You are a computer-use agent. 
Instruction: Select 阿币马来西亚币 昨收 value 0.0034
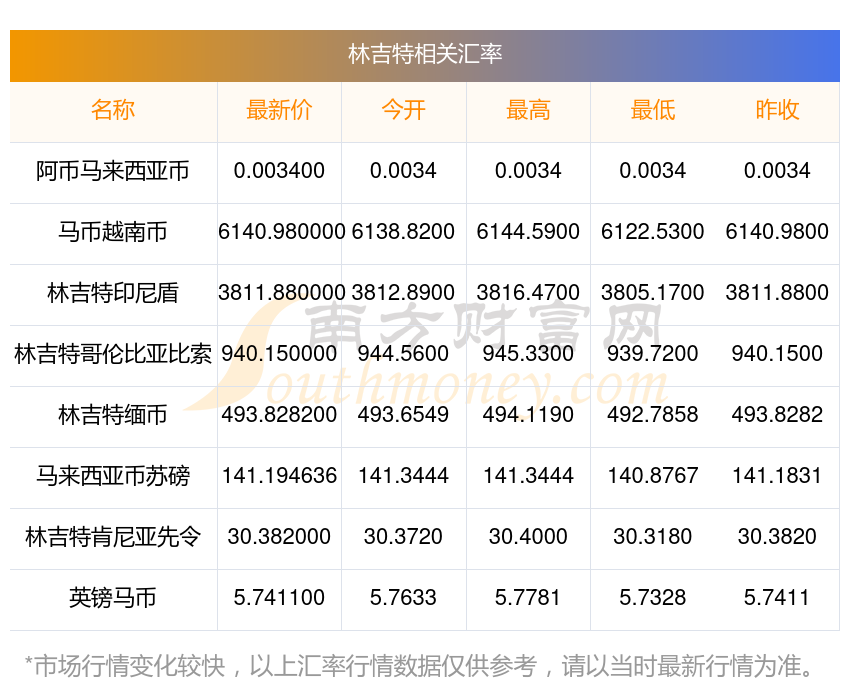point(777,171)
